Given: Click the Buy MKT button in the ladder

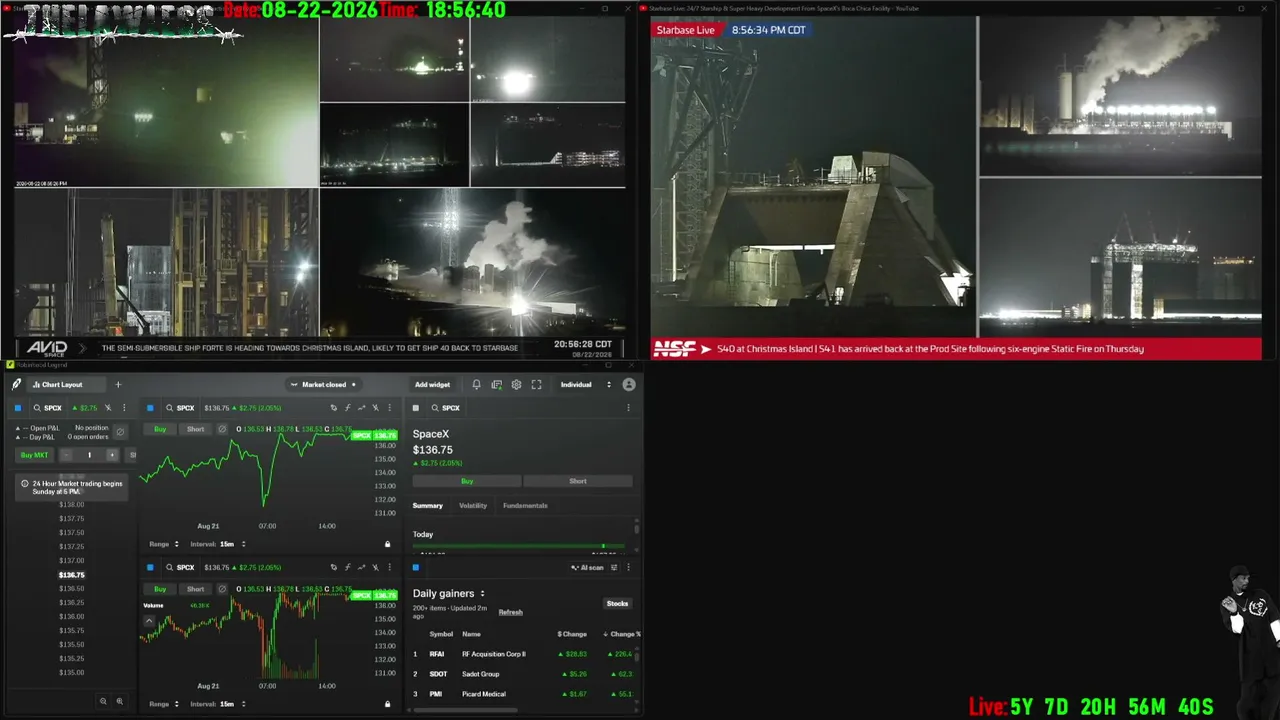Looking at the screenshot, I should tap(34, 455).
